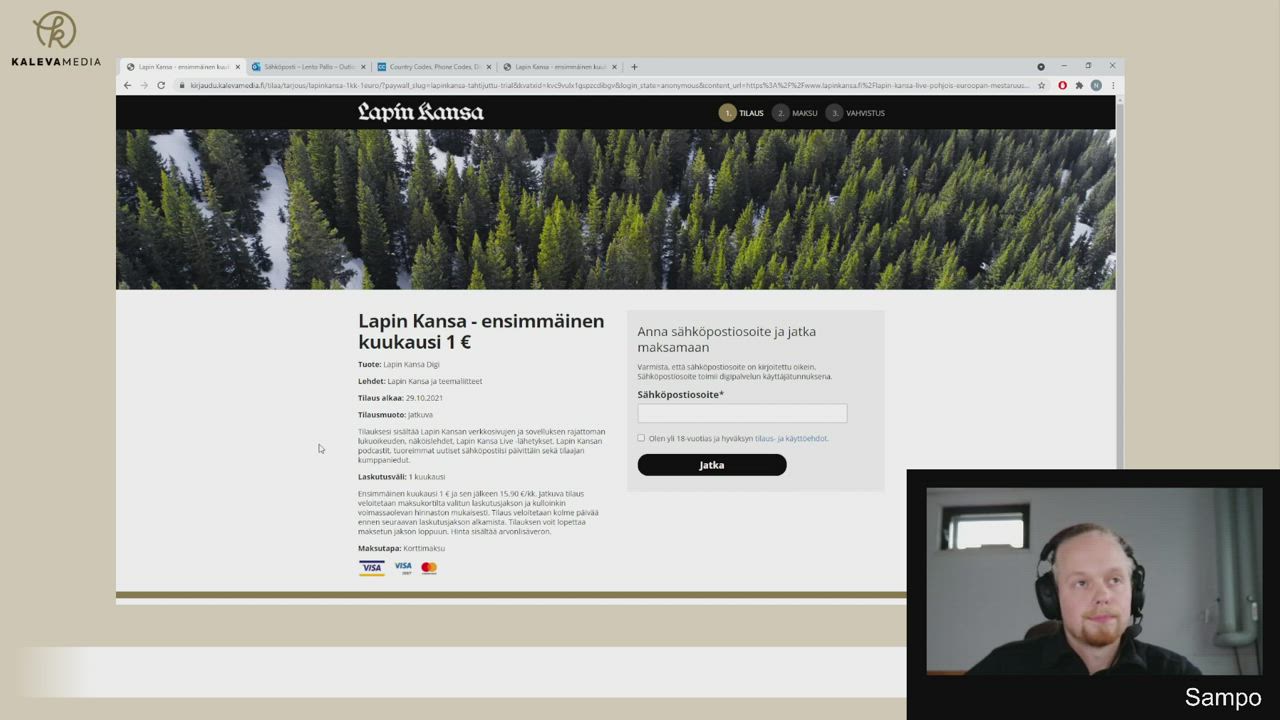Bookmark the page with the star icon
1280x720 pixels.
coord(1041,85)
